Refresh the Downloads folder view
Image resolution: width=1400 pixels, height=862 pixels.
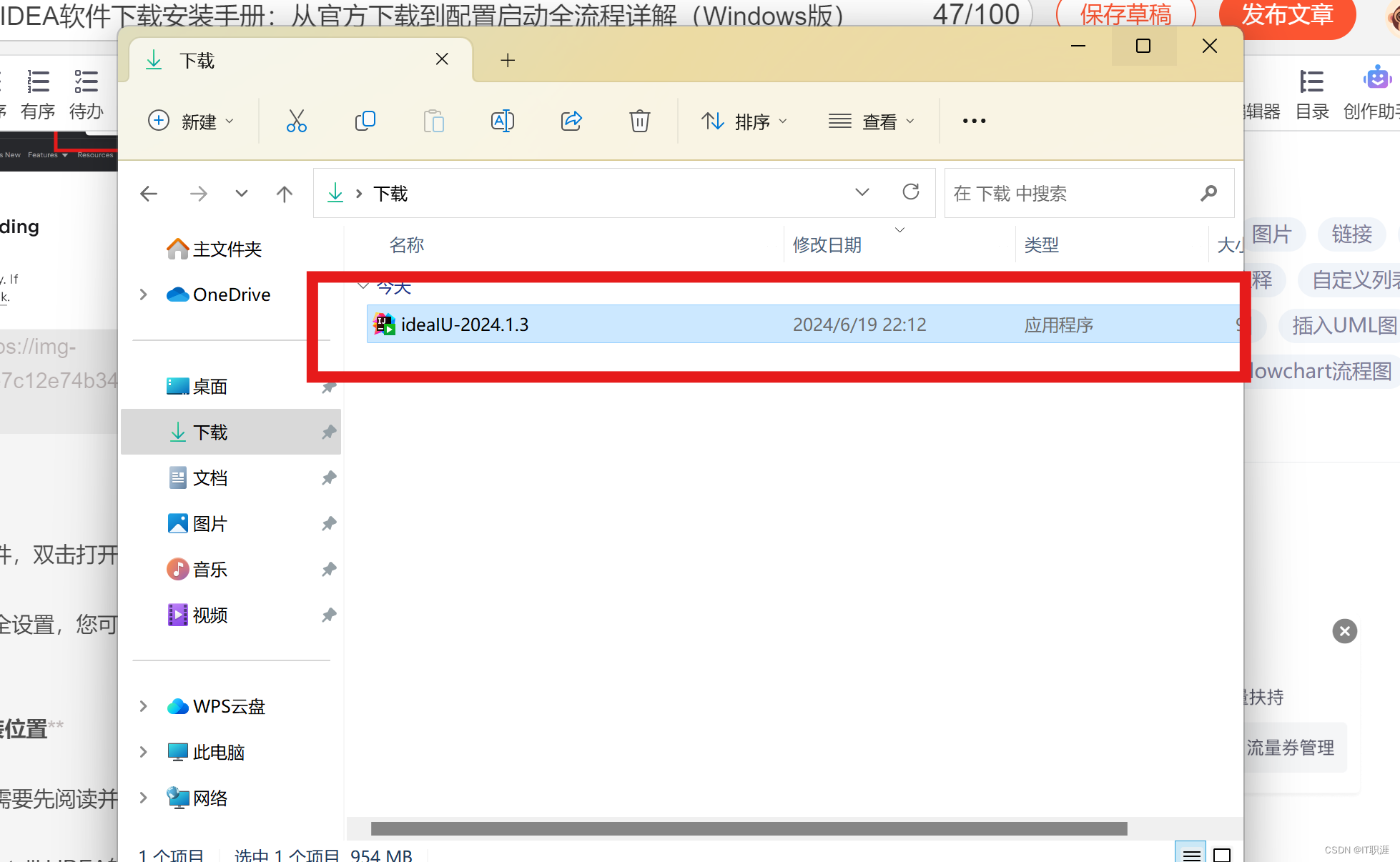pos(910,192)
